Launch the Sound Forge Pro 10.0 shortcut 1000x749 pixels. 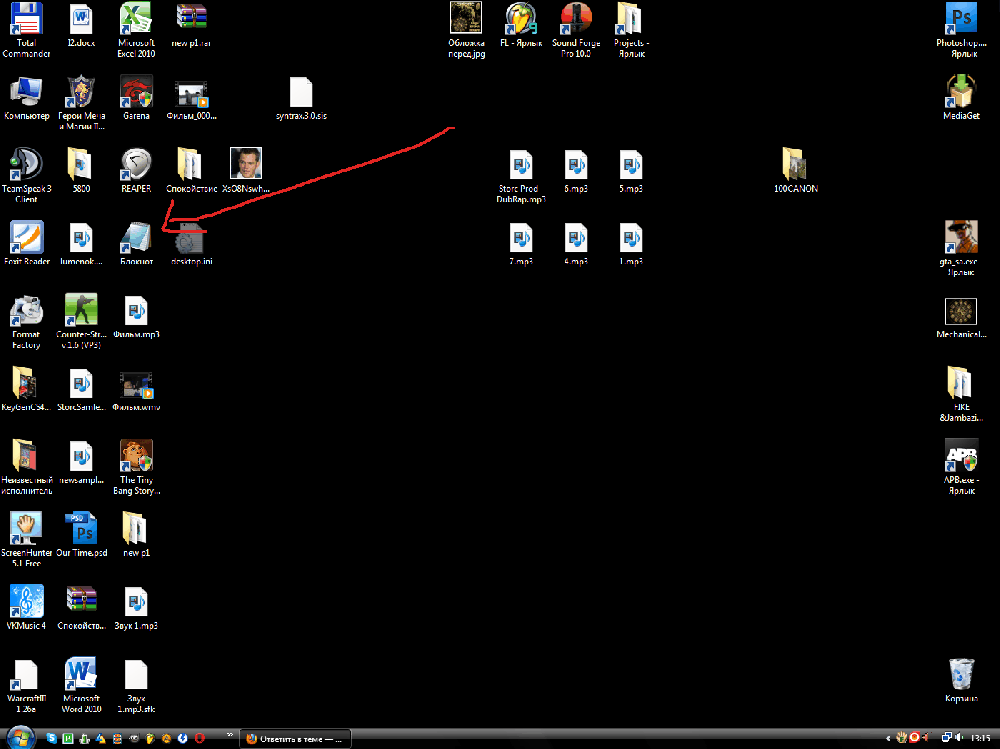[575, 20]
